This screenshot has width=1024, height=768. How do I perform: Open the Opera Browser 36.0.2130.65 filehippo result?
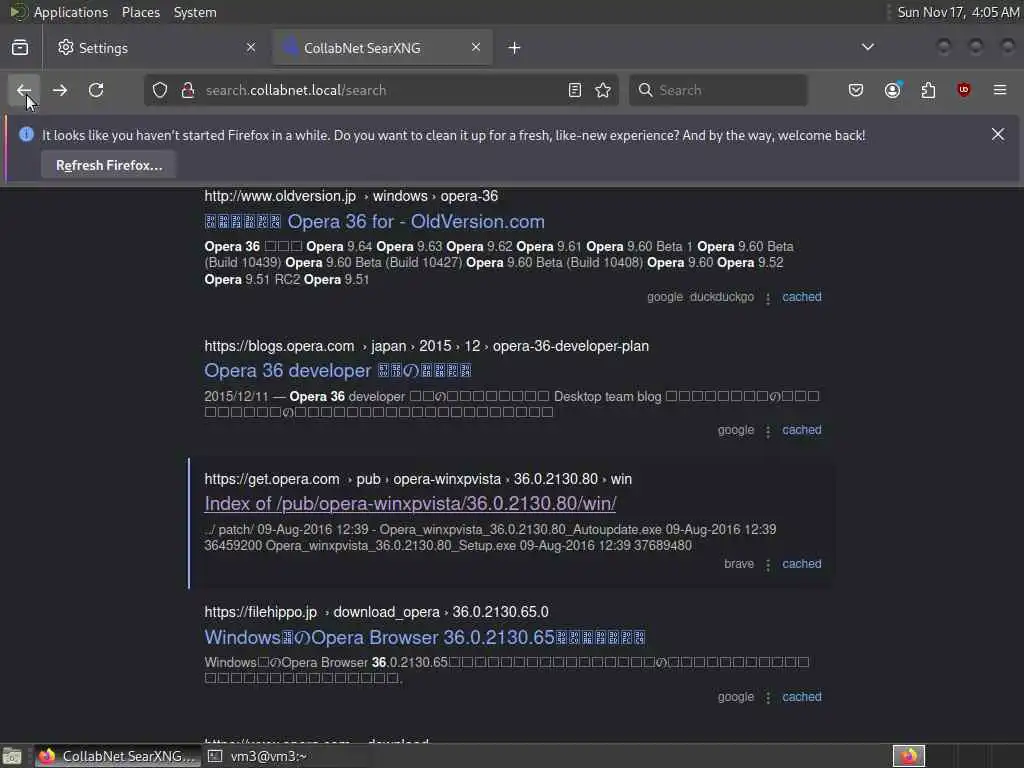(424, 637)
